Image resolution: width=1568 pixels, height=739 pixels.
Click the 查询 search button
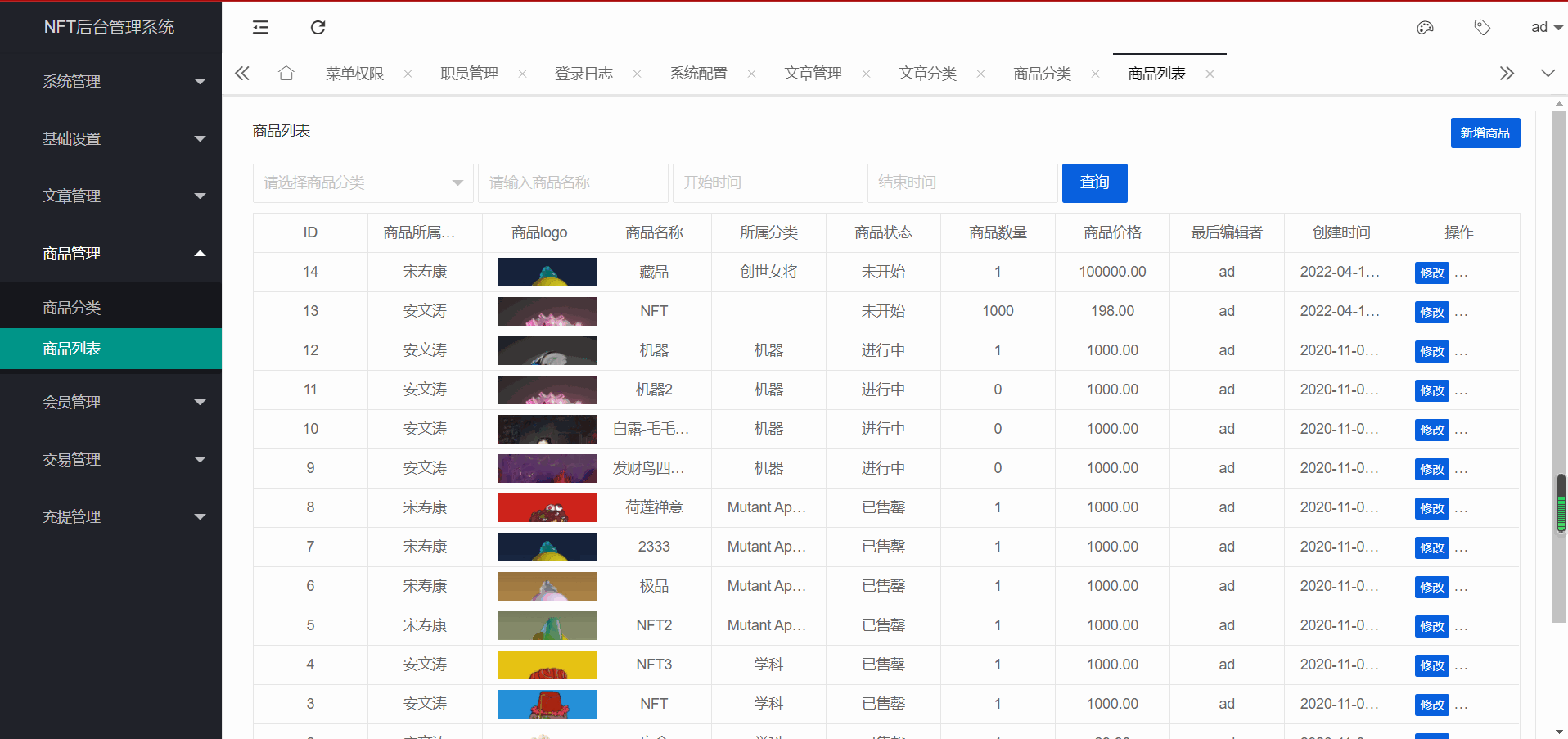(x=1094, y=183)
